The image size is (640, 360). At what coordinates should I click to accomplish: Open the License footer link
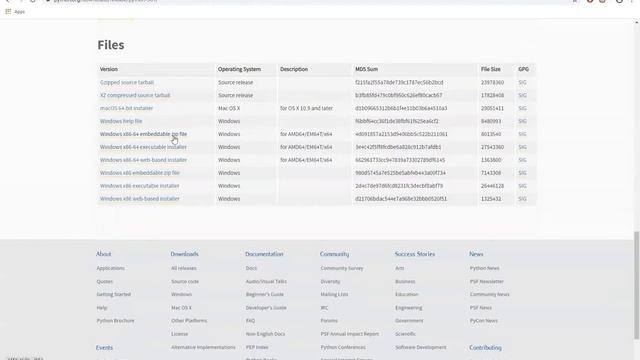180,334
